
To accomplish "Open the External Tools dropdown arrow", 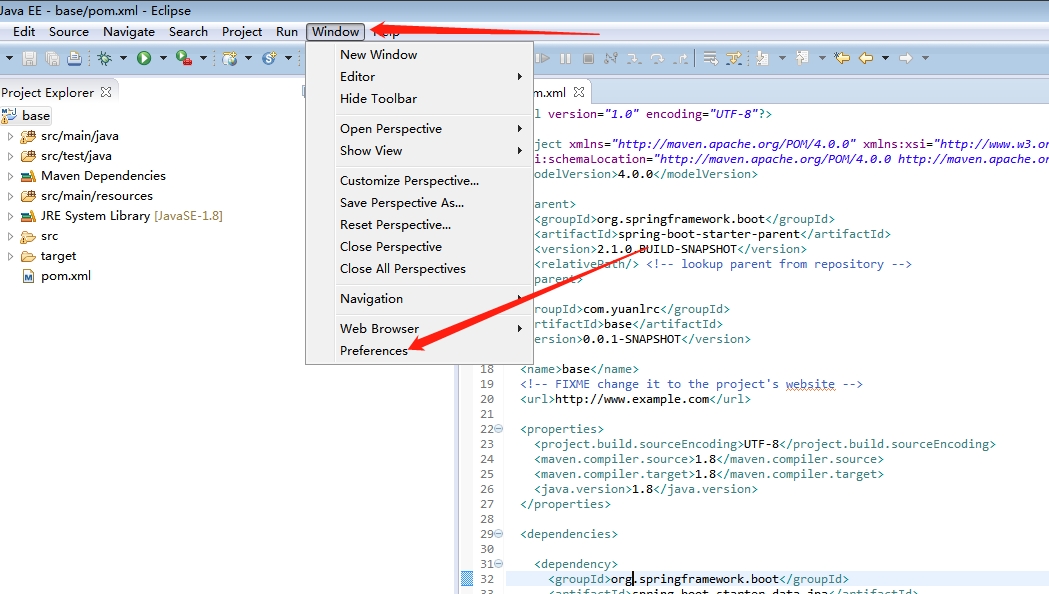I will point(203,58).
